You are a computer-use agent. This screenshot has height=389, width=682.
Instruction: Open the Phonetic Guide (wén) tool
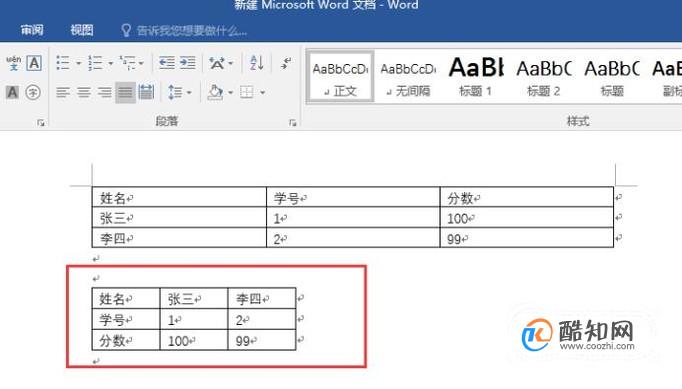(x=13, y=64)
